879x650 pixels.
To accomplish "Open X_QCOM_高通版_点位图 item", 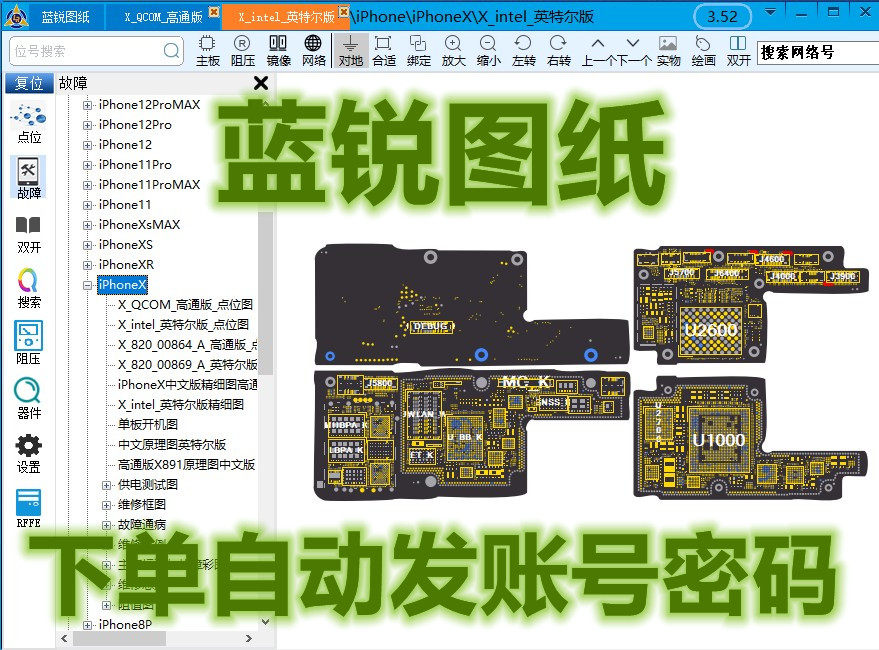I will tap(185, 305).
